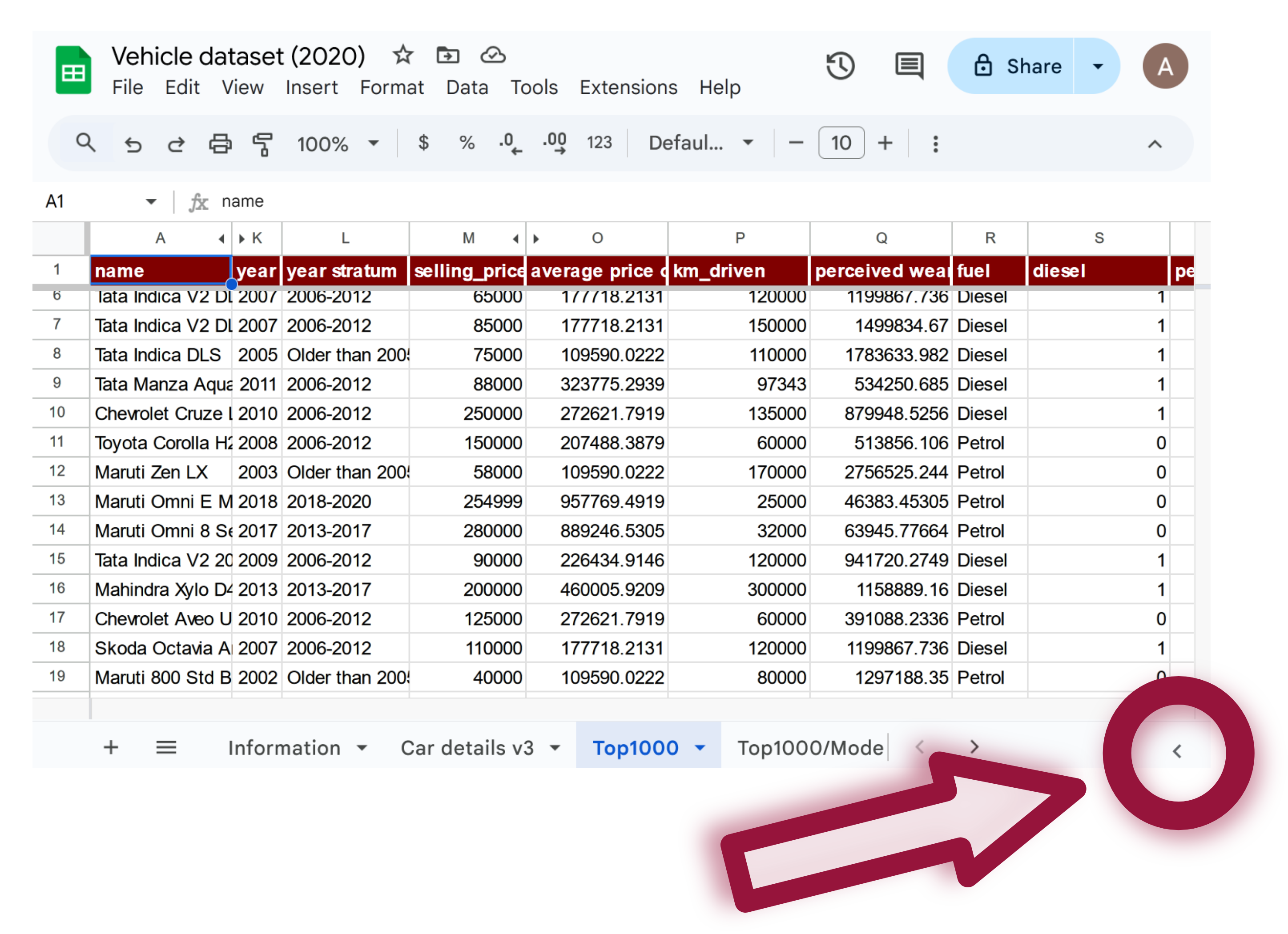Open the side panel chevron

tap(1177, 751)
